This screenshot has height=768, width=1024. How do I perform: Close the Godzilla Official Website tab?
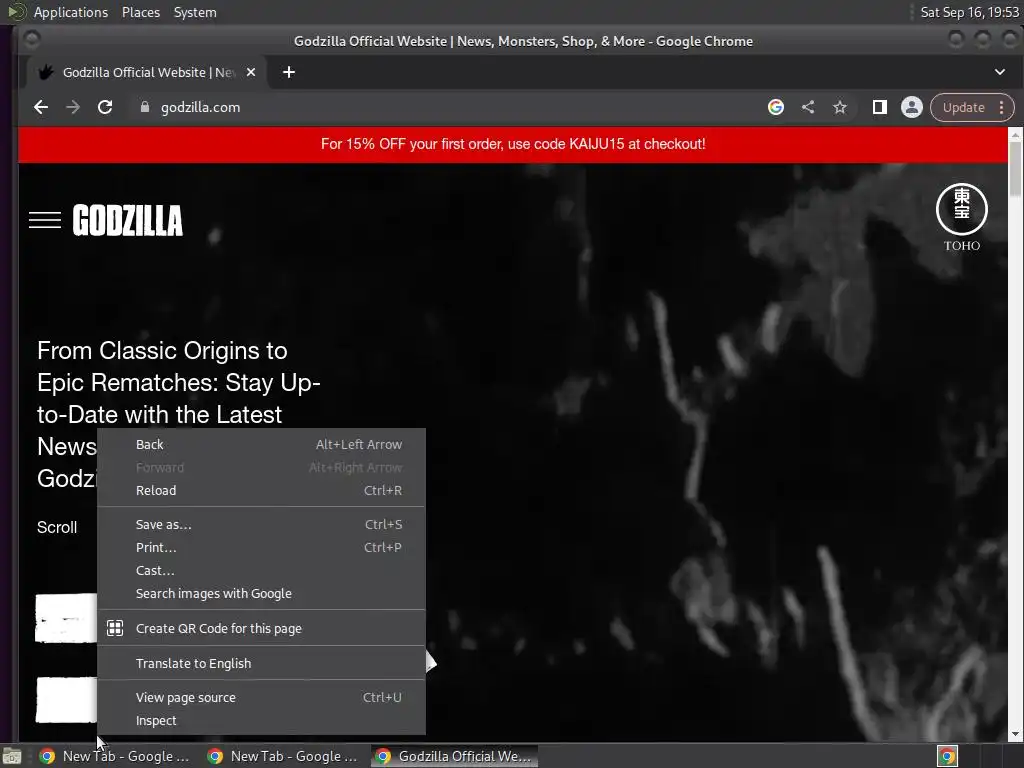(x=251, y=72)
